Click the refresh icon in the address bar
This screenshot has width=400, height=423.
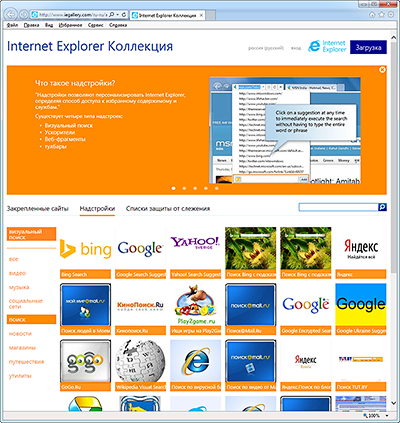124,15
